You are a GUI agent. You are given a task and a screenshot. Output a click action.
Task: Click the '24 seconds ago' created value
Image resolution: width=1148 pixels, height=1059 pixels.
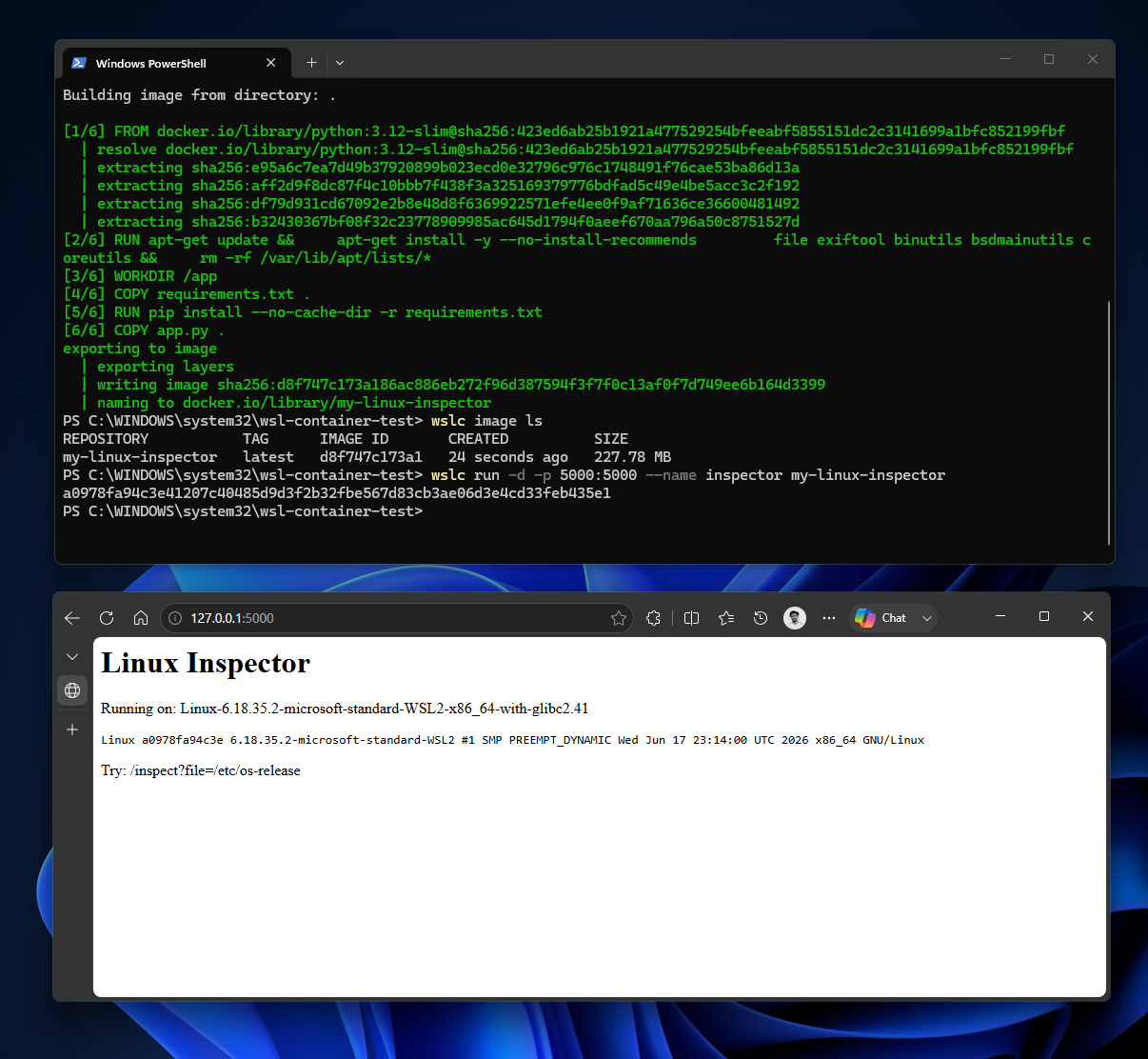(x=508, y=457)
